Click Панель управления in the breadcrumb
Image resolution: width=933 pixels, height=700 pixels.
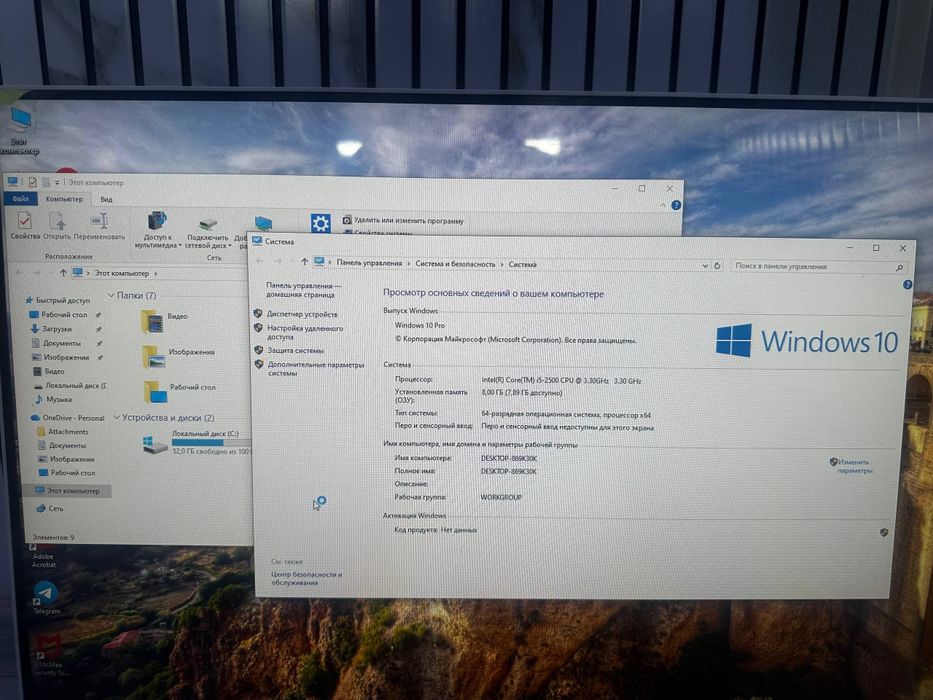pyautogui.click(x=369, y=262)
